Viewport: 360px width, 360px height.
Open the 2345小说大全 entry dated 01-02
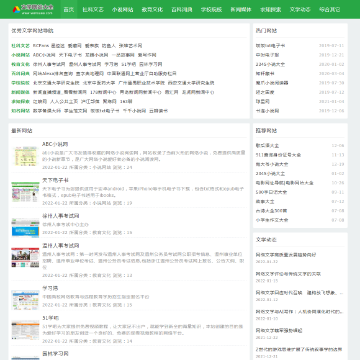(270, 174)
